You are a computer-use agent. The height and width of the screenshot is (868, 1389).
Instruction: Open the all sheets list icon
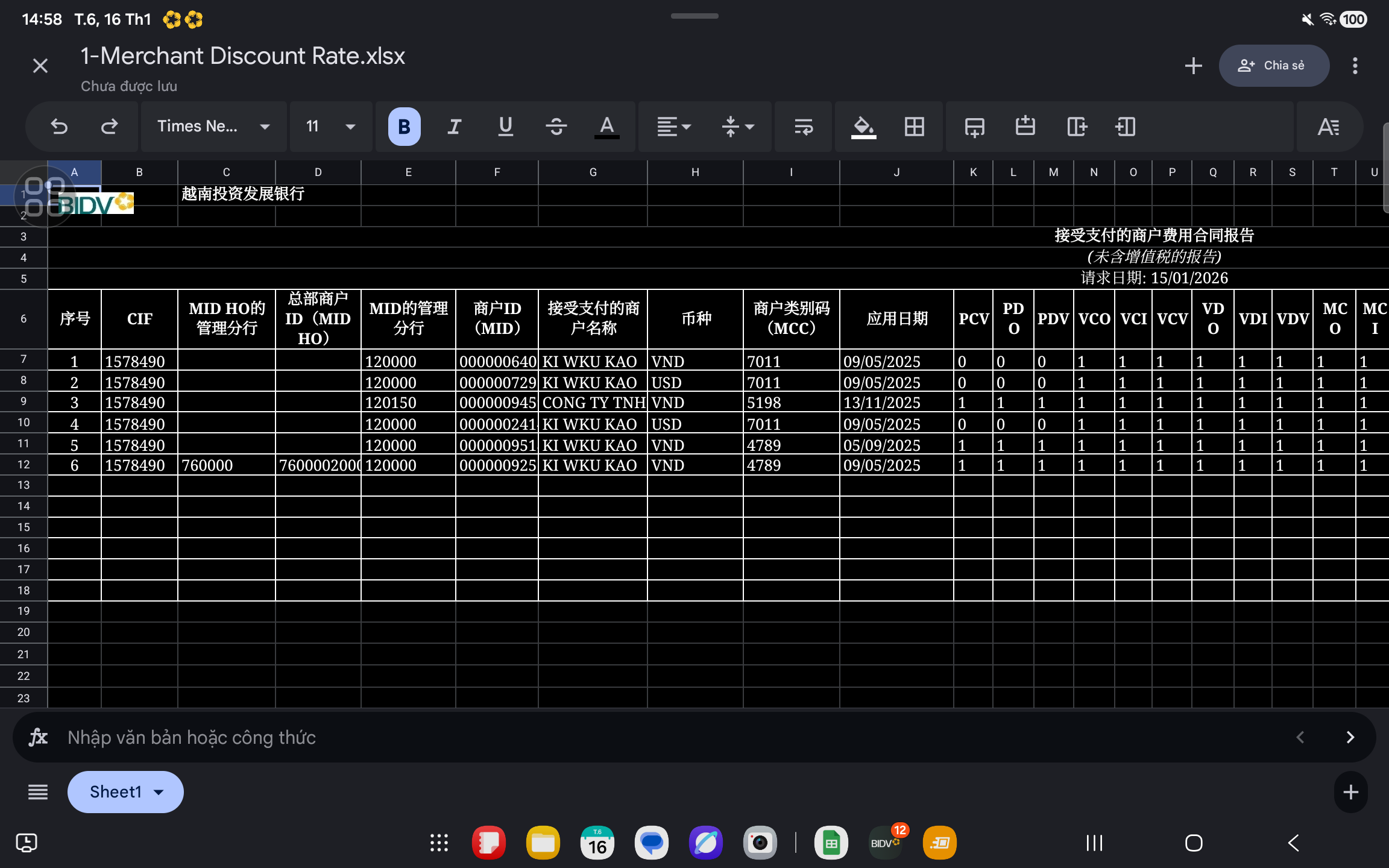38,792
